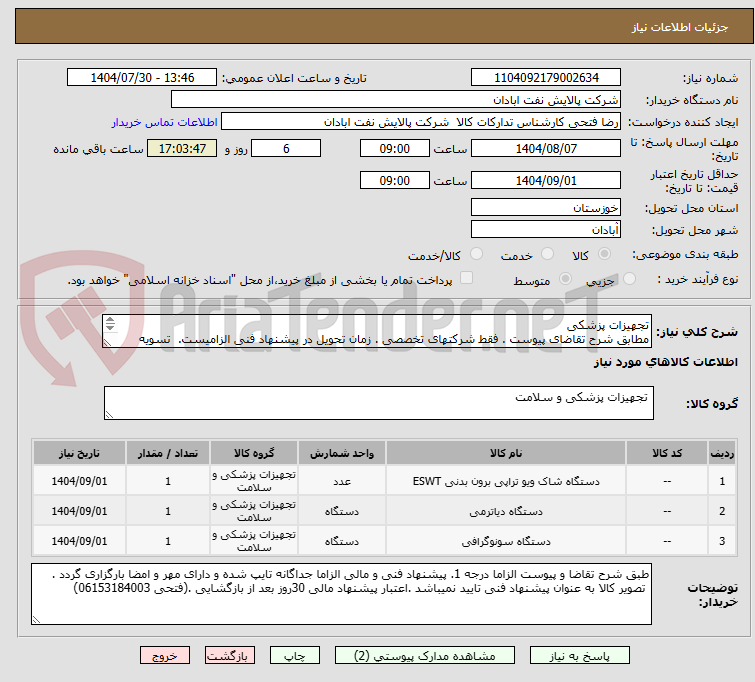
Task: Click the deadline hour field next to 1404/08/07
Action: point(394,148)
